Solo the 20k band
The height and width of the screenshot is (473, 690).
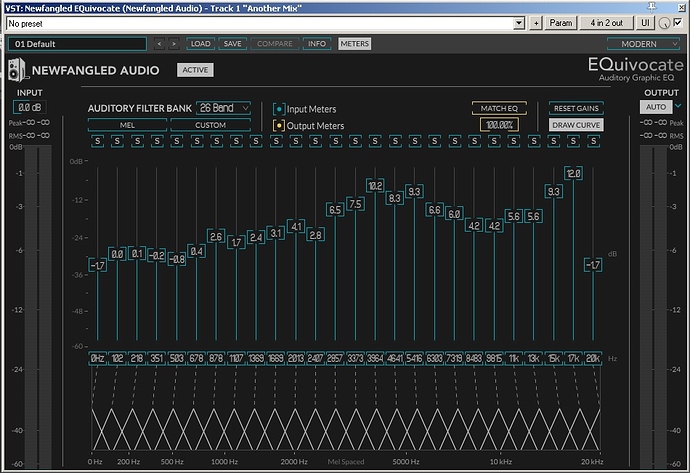[x=593, y=141]
